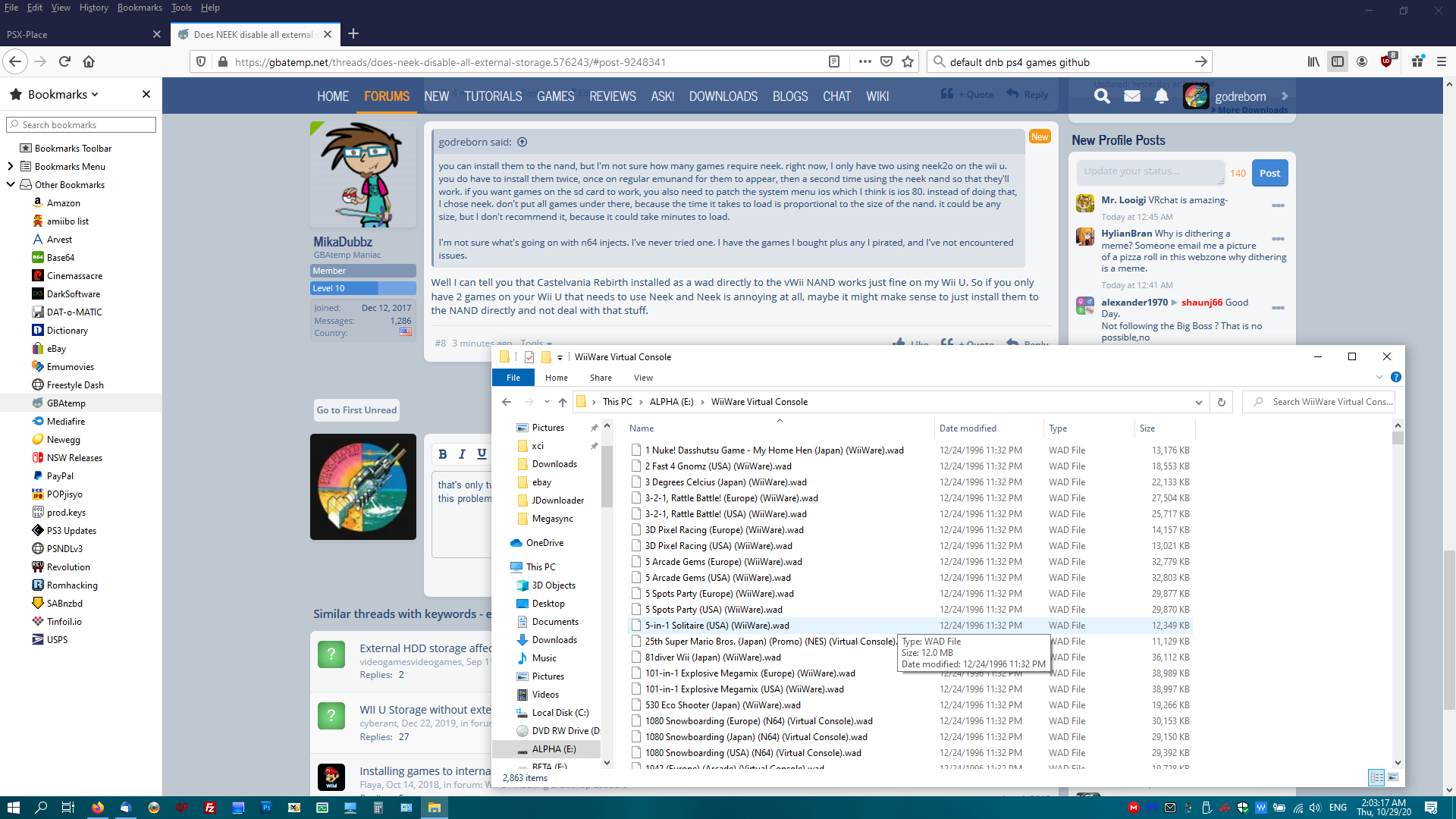This screenshot has height=819, width=1456.
Task: Switch Explorer to large thumbnails view
Action: coord(1393,777)
